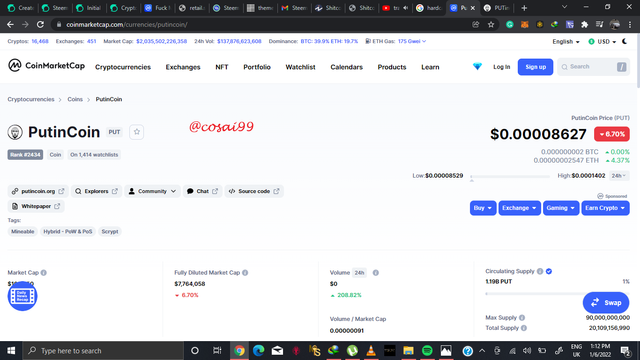Viewport: 640px width, 360px height.
Task: Open Spotify from the taskbar
Action: click(427, 351)
